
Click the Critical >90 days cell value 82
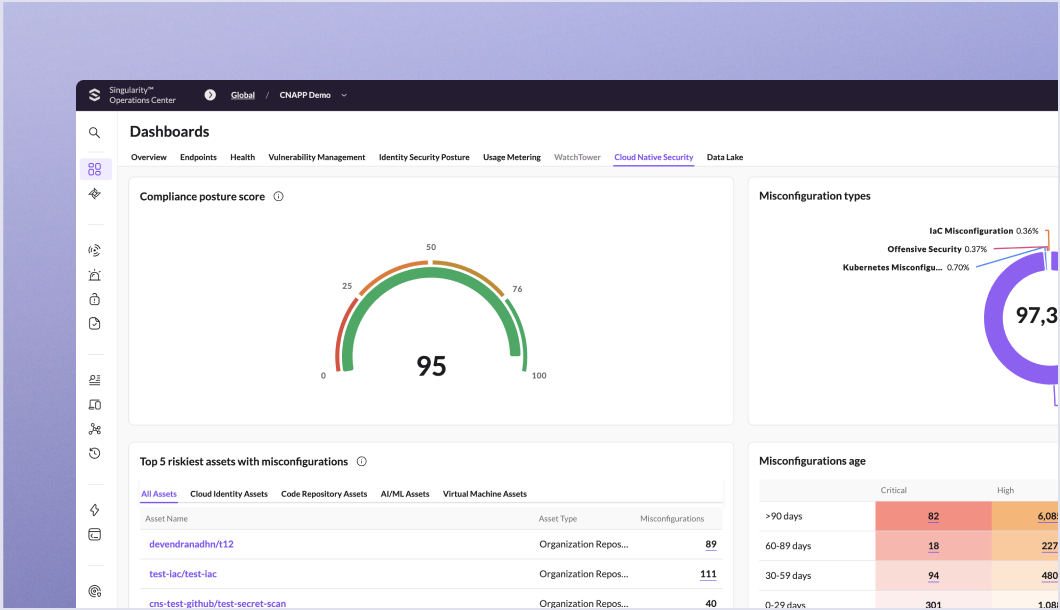pyautogui.click(x=933, y=516)
